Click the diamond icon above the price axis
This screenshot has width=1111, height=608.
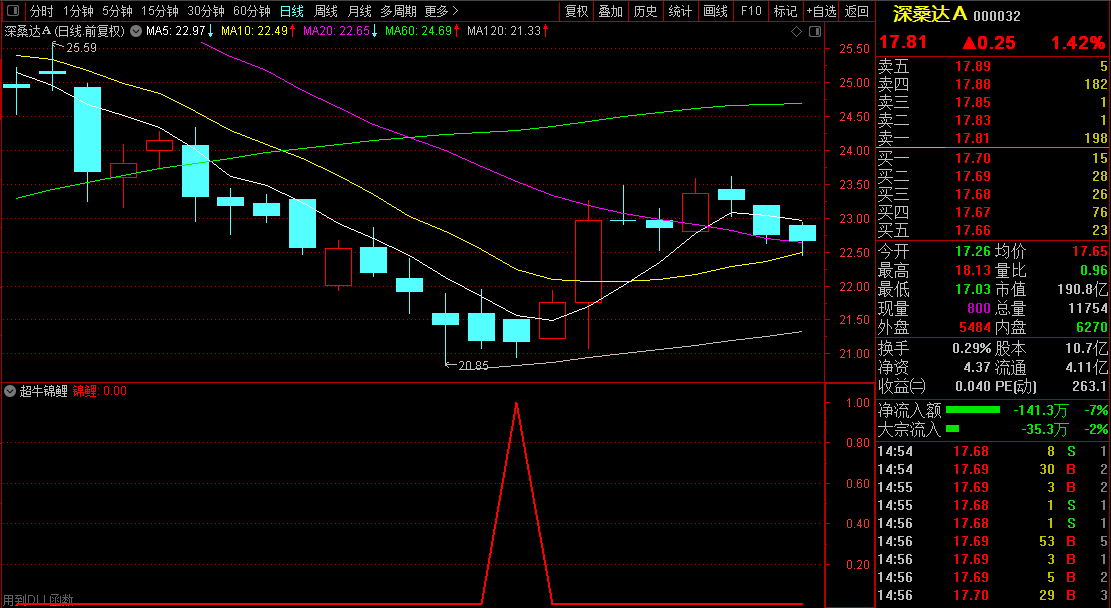pos(796,32)
